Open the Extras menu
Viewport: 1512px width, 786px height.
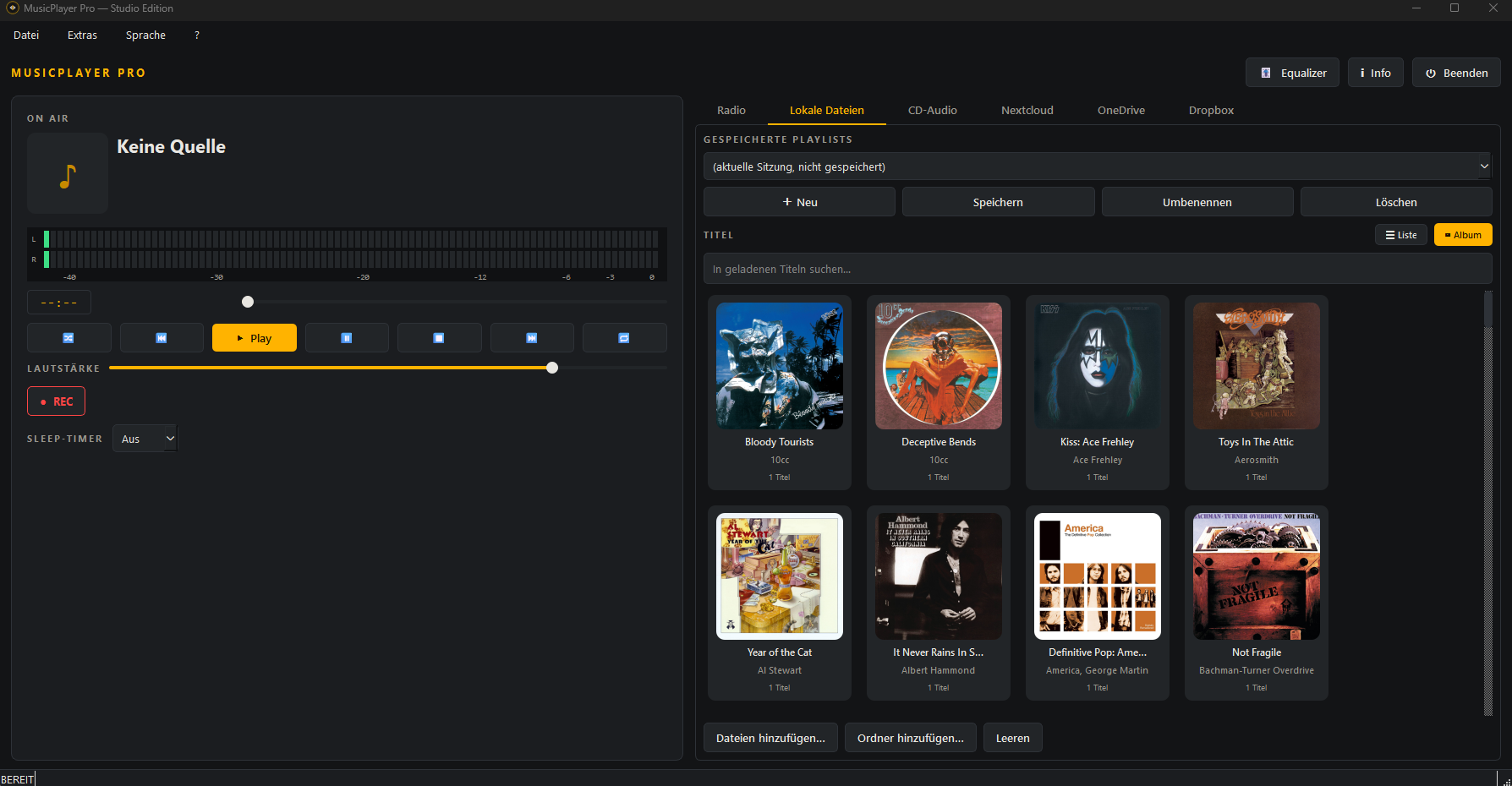pos(82,35)
